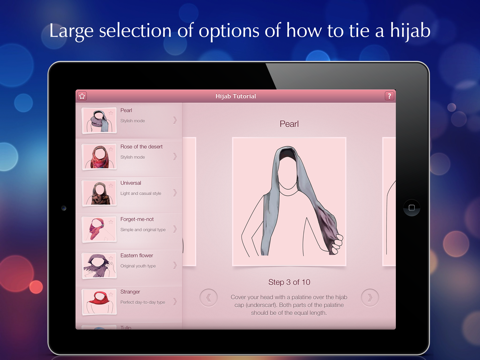Click 'Eastern flower' list item title

[137, 256]
